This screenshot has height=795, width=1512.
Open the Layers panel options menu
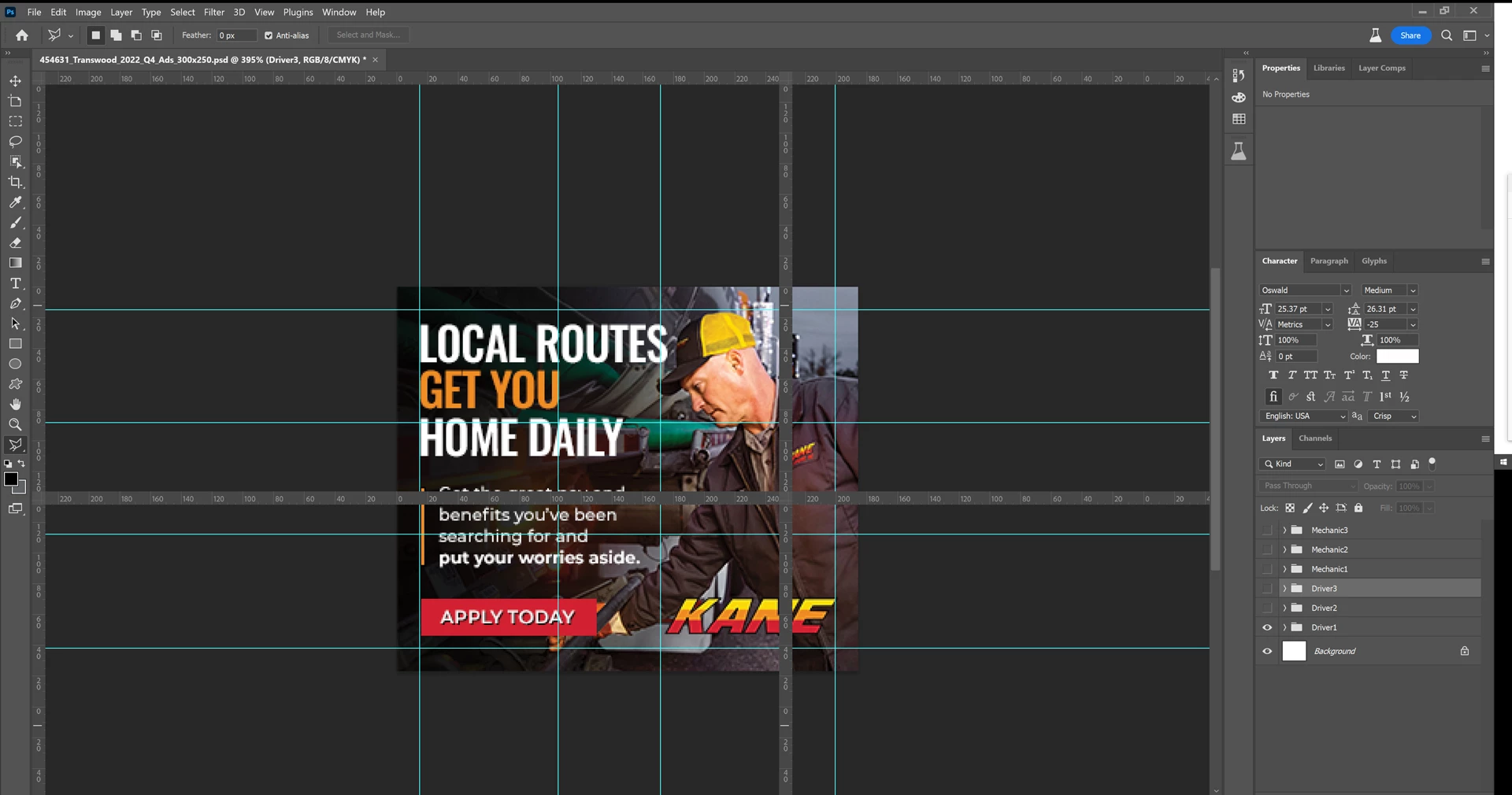(1485, 438)
